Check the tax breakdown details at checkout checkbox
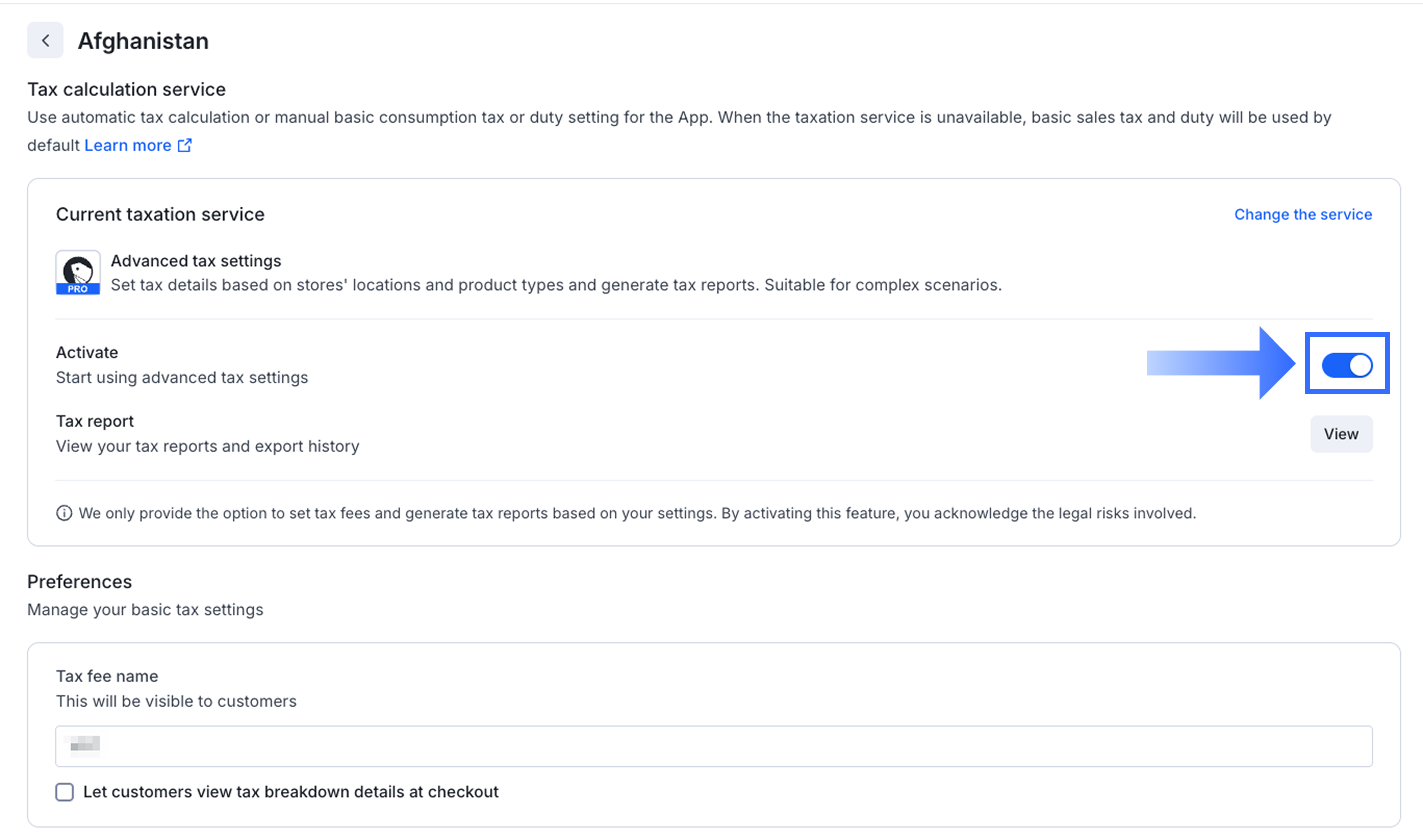Viewport: 1423px width, 840px height. point(65,792)
